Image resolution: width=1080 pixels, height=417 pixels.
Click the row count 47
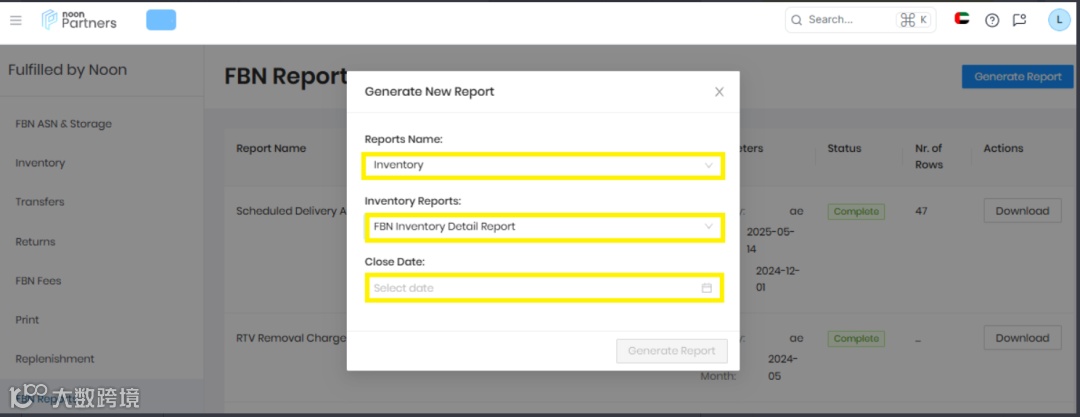(921, 211)
